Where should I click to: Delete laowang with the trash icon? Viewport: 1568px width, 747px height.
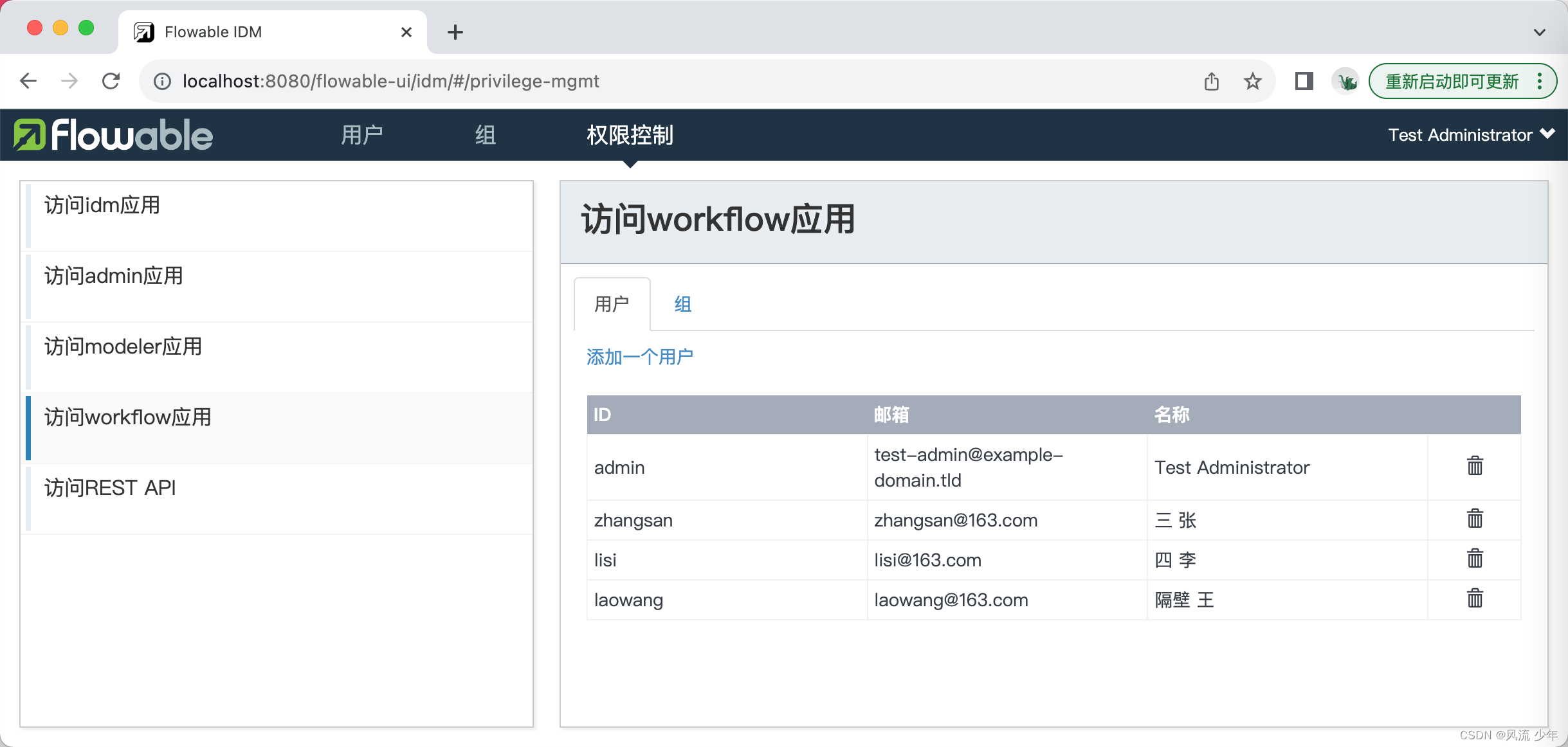(x=1475, y=598)
